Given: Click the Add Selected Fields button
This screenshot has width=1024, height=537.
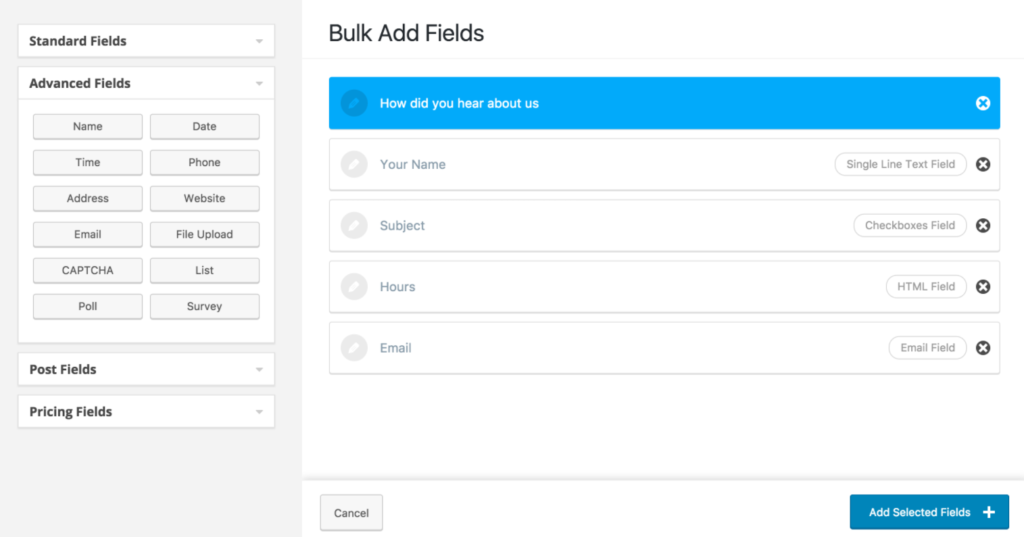Looking at the screenshot, I should click(x=929, y=512).
